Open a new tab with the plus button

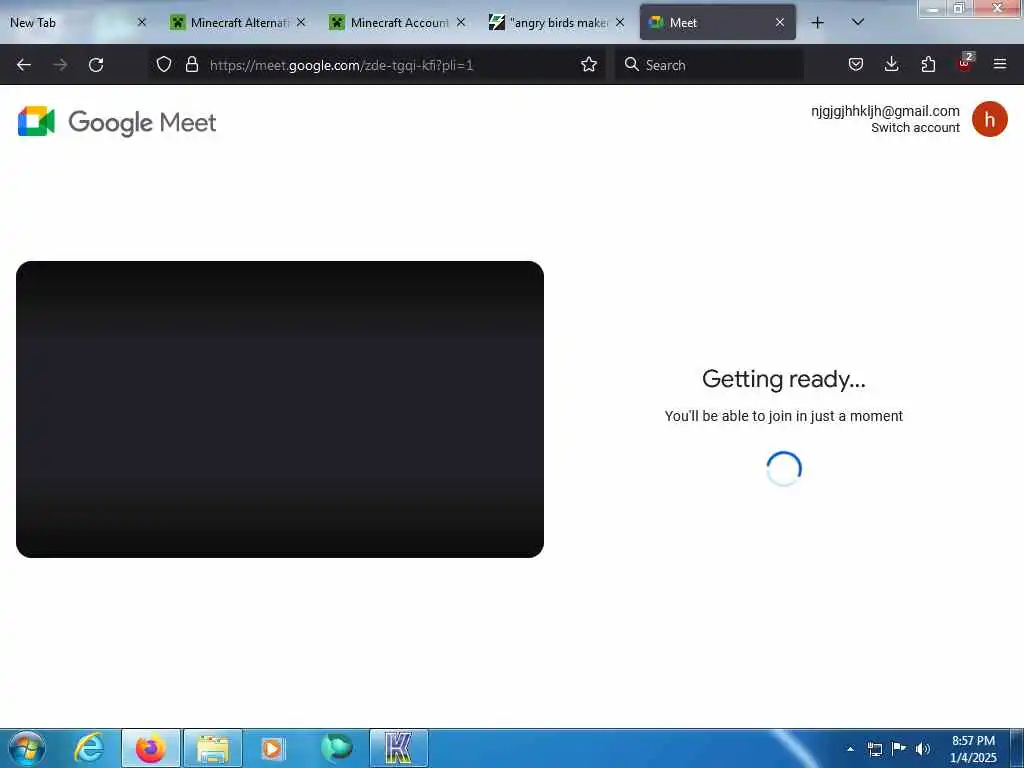tap(817, 23)
